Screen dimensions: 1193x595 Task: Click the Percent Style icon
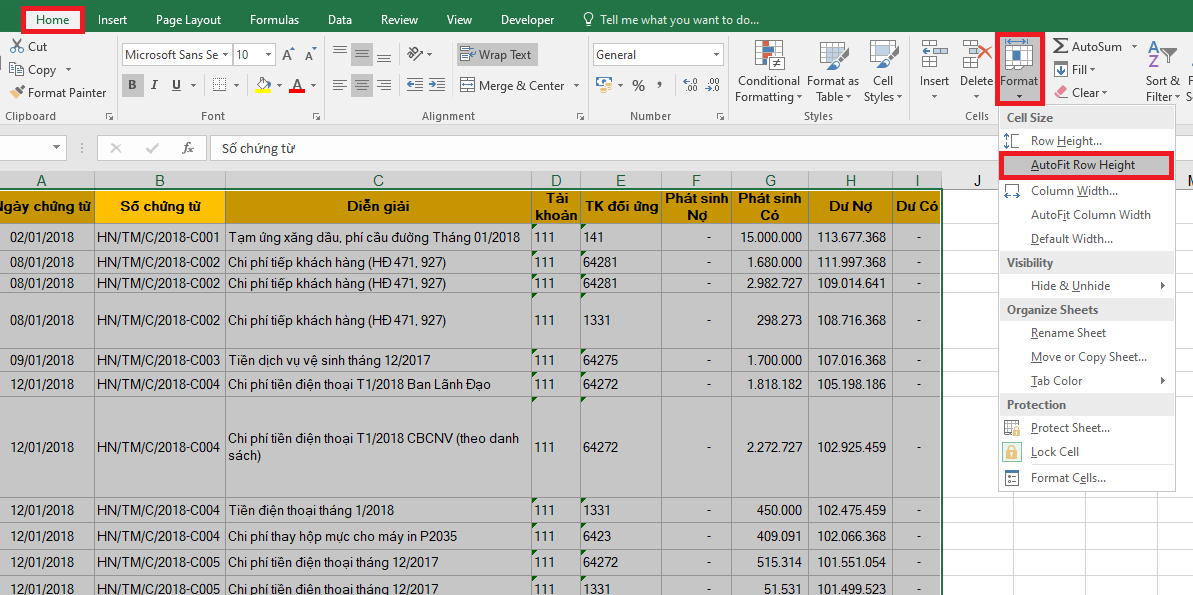[x=638, y=86]
